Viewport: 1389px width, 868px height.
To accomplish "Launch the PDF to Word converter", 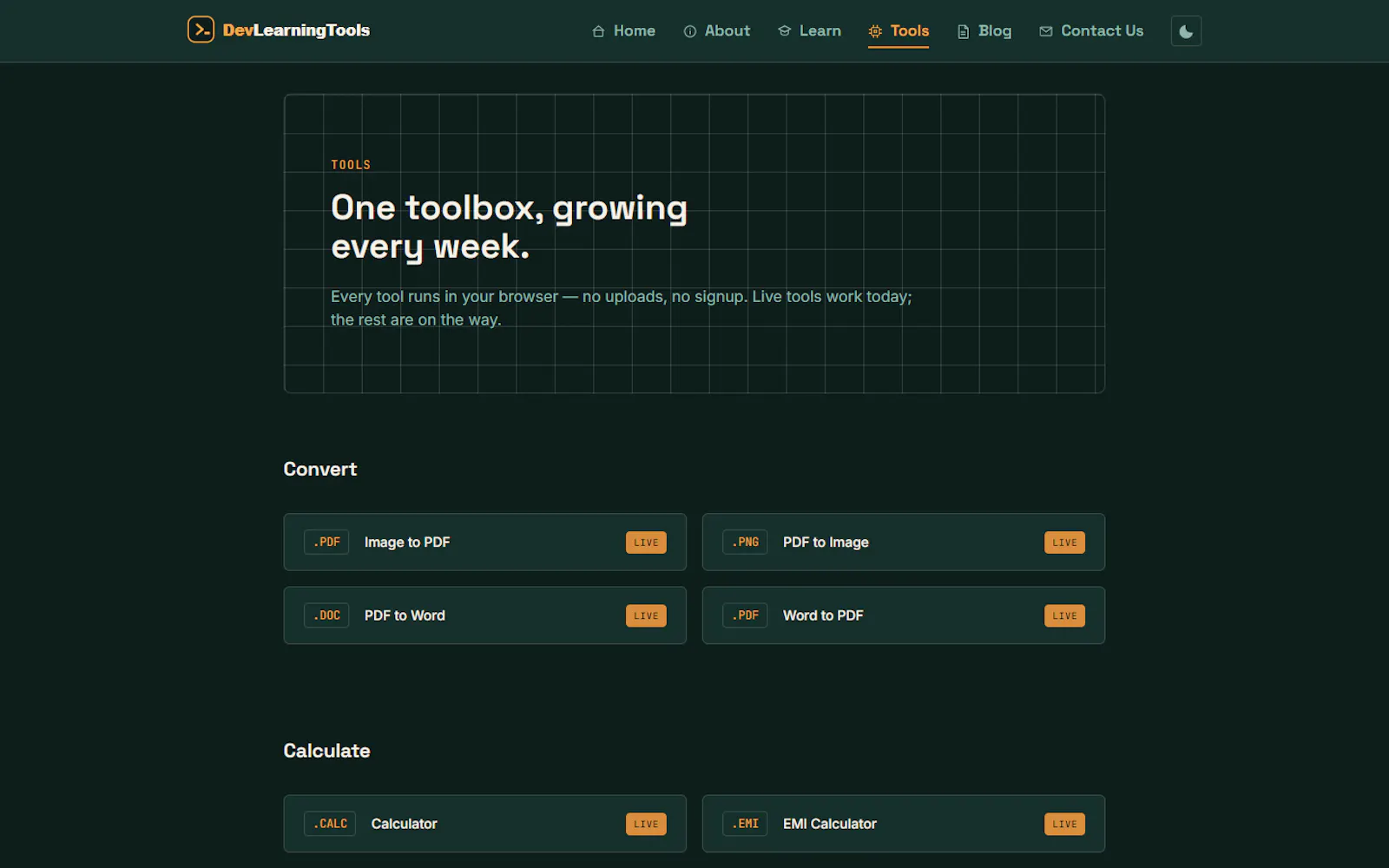I will click(x=484, y=615).
